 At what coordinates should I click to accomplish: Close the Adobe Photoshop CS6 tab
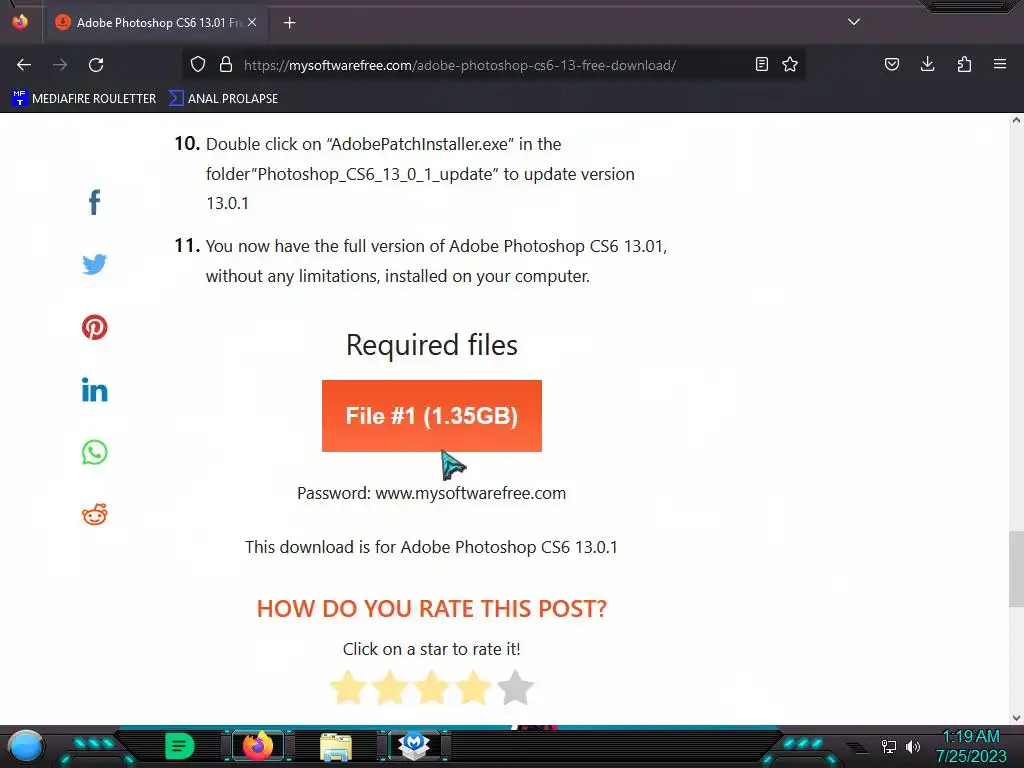click(x=252, y=22)
